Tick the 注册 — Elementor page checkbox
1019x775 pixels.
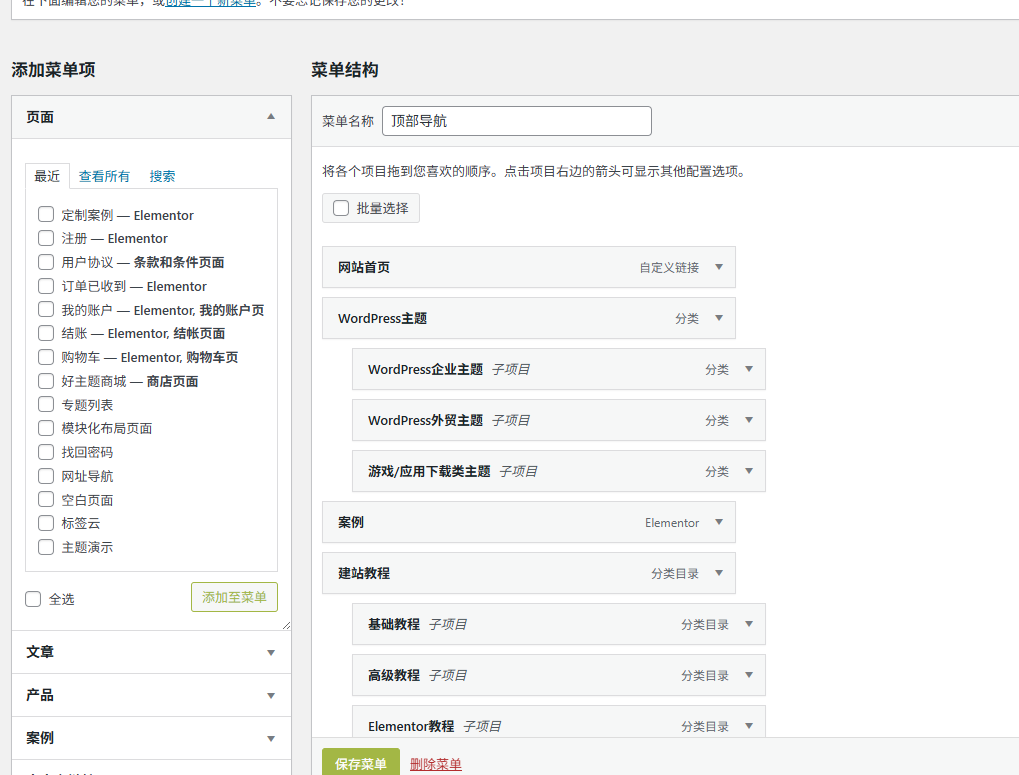pyautogui.click(x=46, y=238)
